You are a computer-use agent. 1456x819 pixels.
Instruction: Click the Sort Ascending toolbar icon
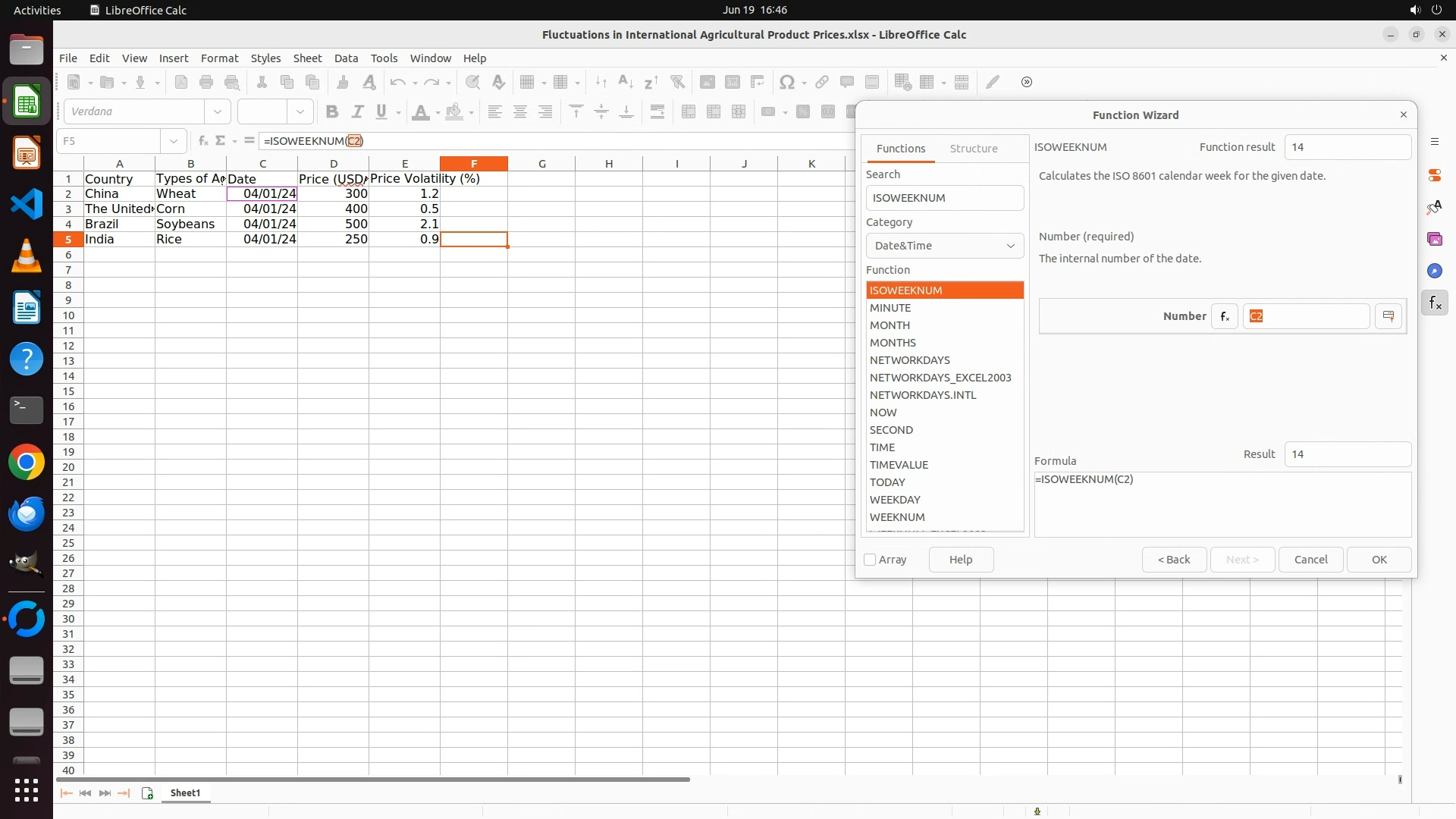point(626,82)
